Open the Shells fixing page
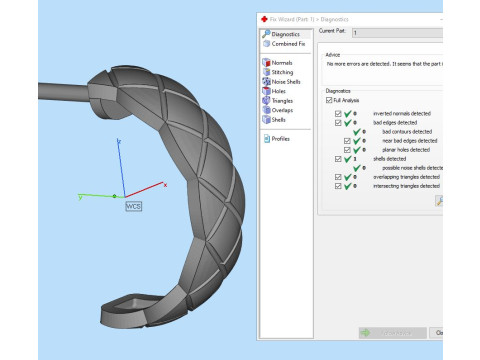The height and width of the screenshot is (360, 480). point(274,120)
